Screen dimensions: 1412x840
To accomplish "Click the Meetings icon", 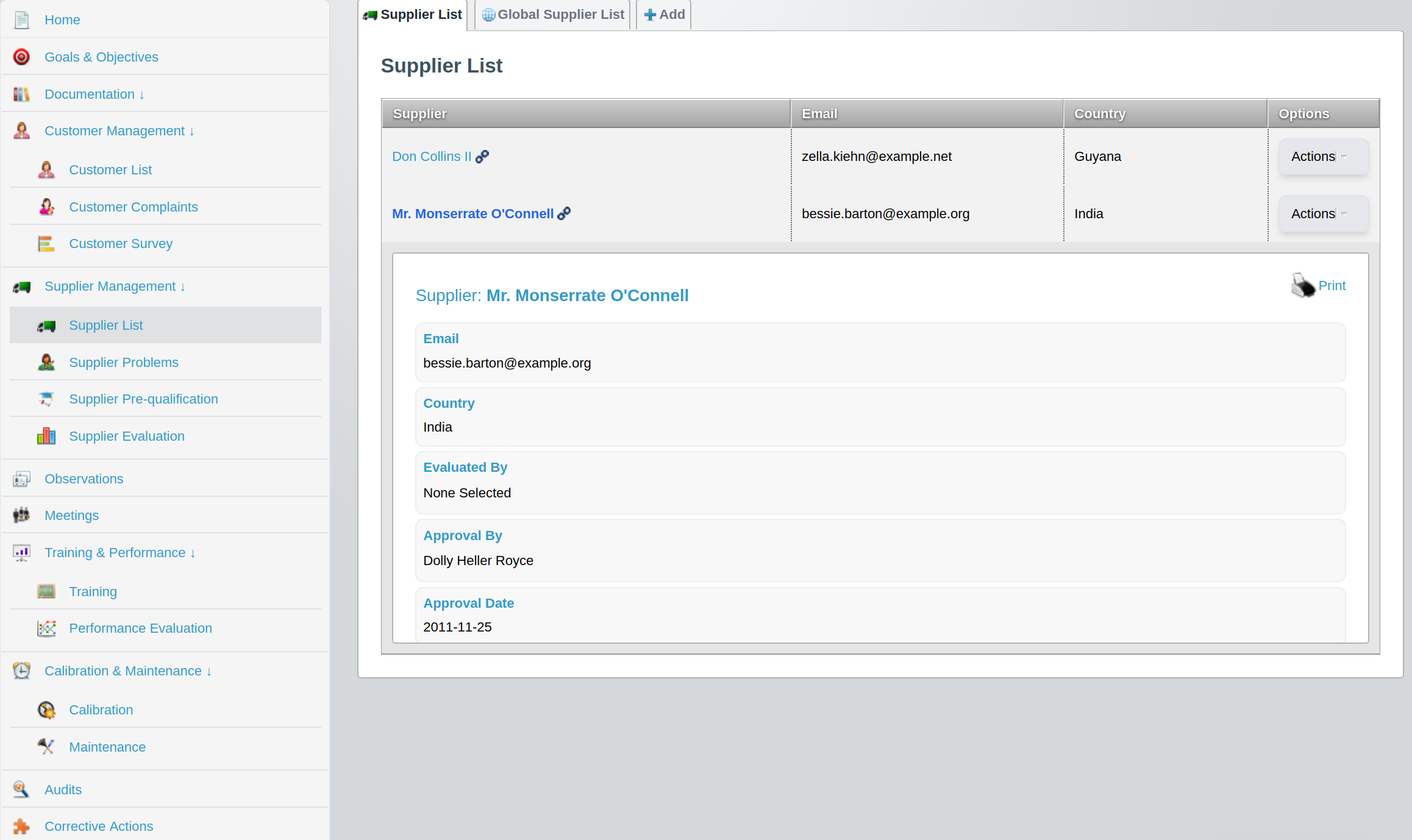I will [21, 515].
